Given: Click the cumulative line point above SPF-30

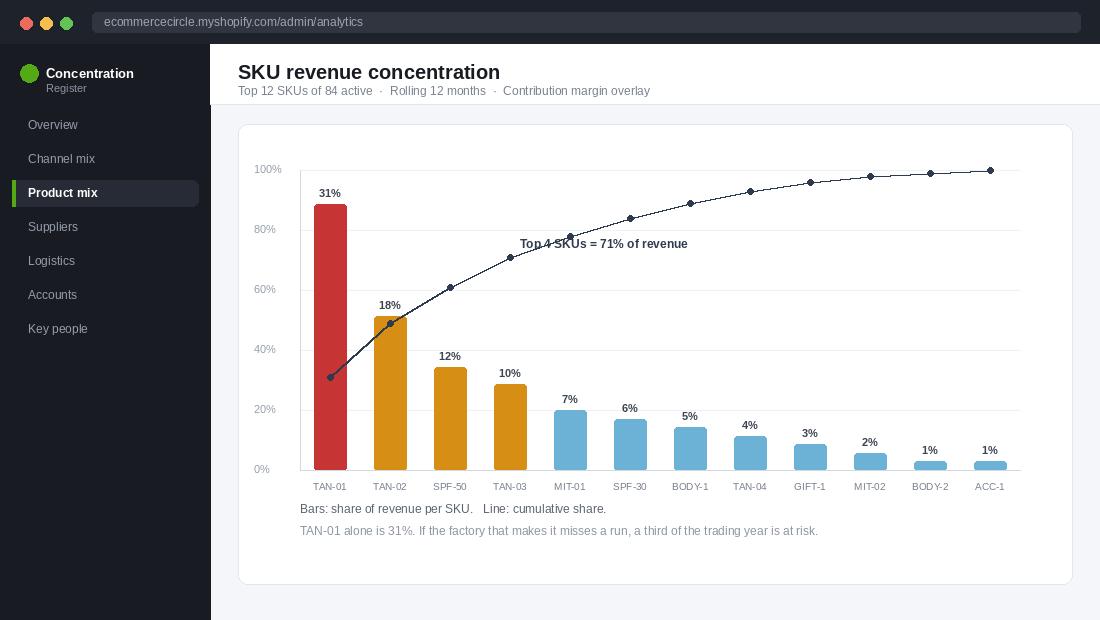Looking at the screenshot, I should [x=630, y=219].
